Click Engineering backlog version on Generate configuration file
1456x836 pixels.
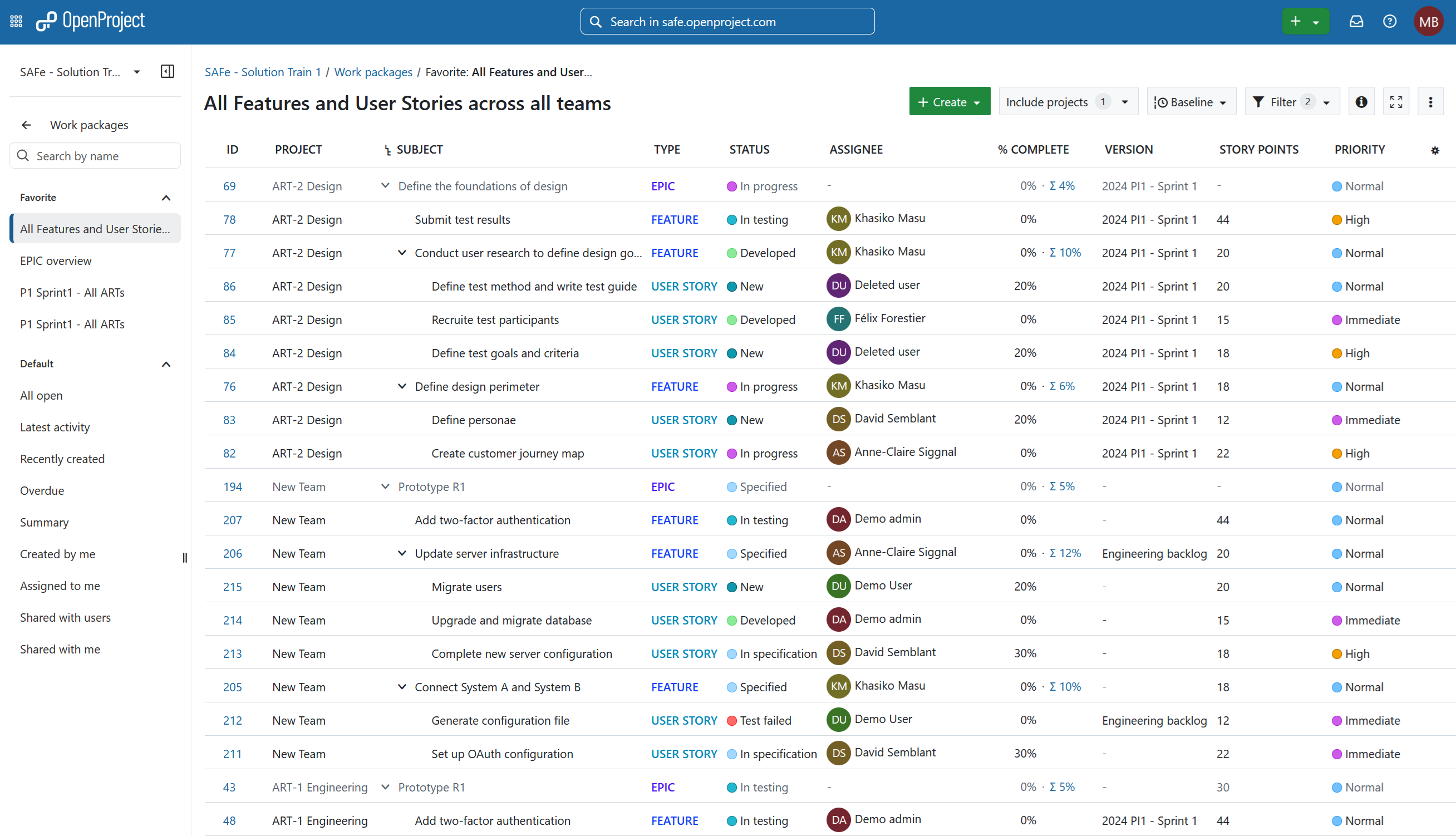pos(1154,720)
